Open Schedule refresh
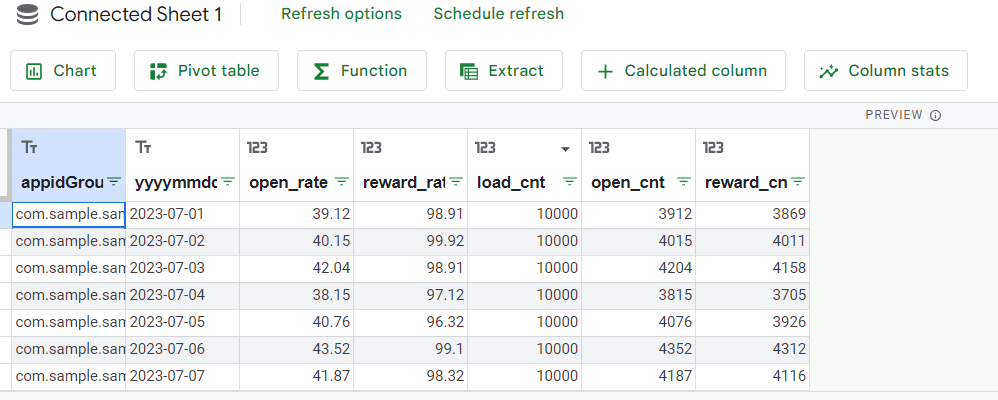This screenshot has height=400, width=998. (x=498, y=14)
